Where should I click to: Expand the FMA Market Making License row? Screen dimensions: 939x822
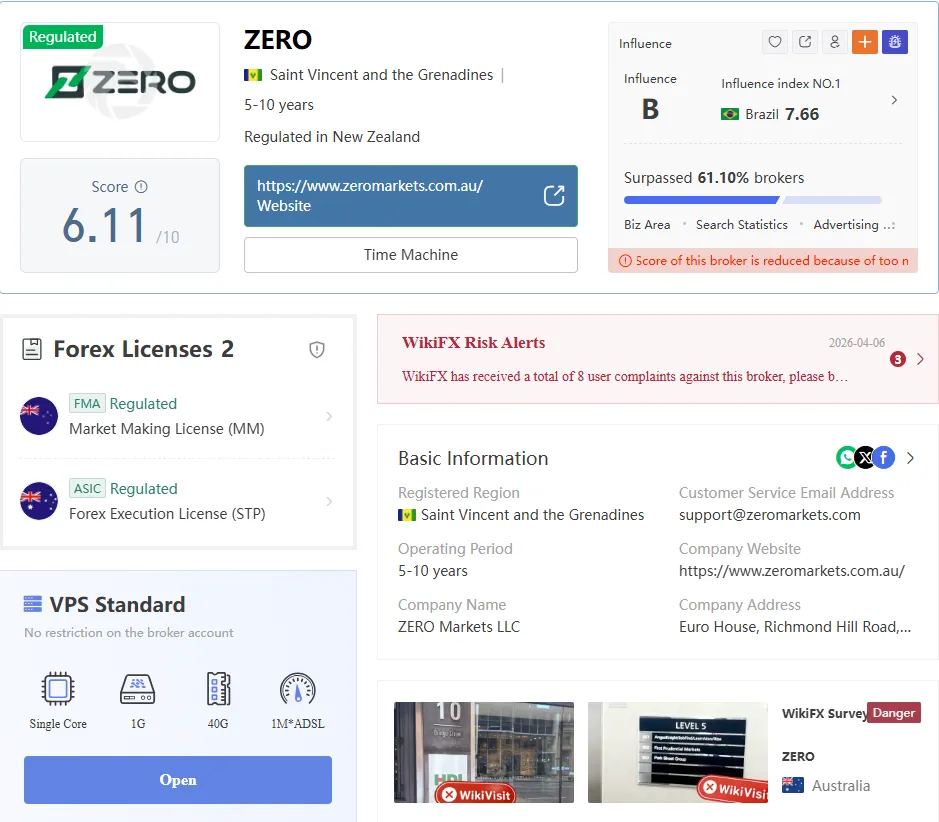329,416
